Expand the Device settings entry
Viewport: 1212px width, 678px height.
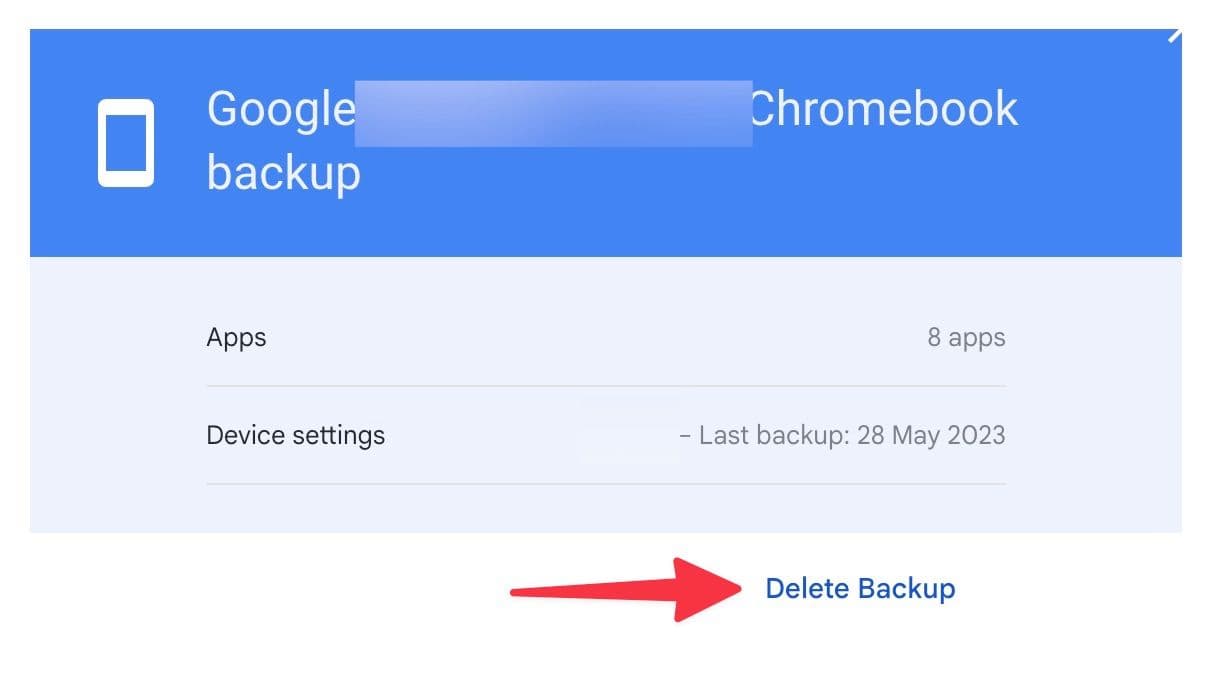(x=297, y=435)
